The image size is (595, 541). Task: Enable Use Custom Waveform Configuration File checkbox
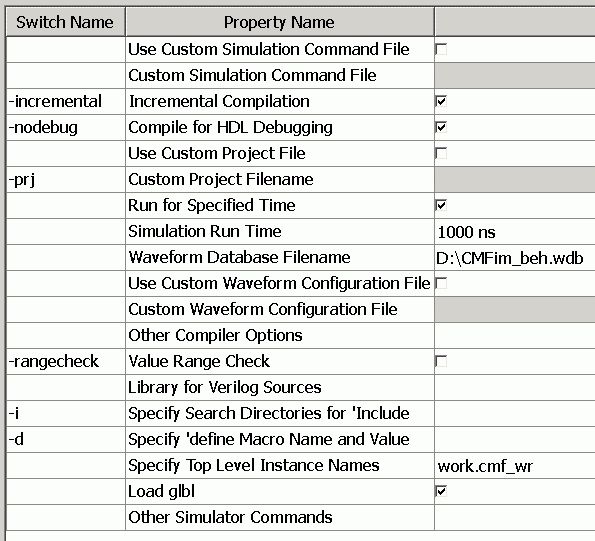(x=441, y=283)
